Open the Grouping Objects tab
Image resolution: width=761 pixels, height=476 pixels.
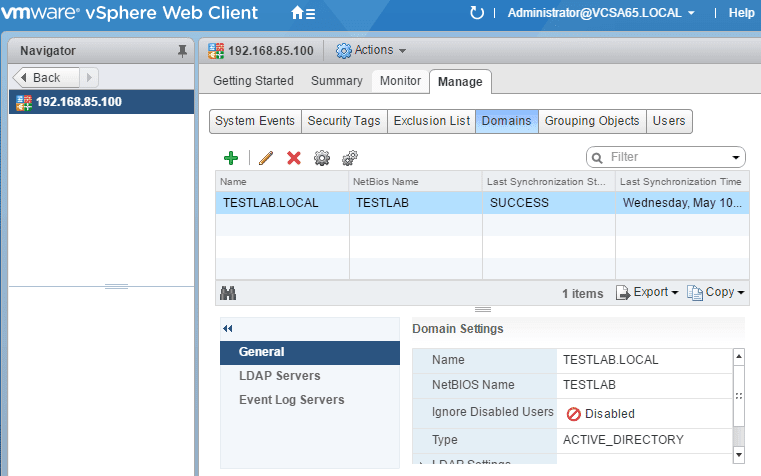pos(592,121)
